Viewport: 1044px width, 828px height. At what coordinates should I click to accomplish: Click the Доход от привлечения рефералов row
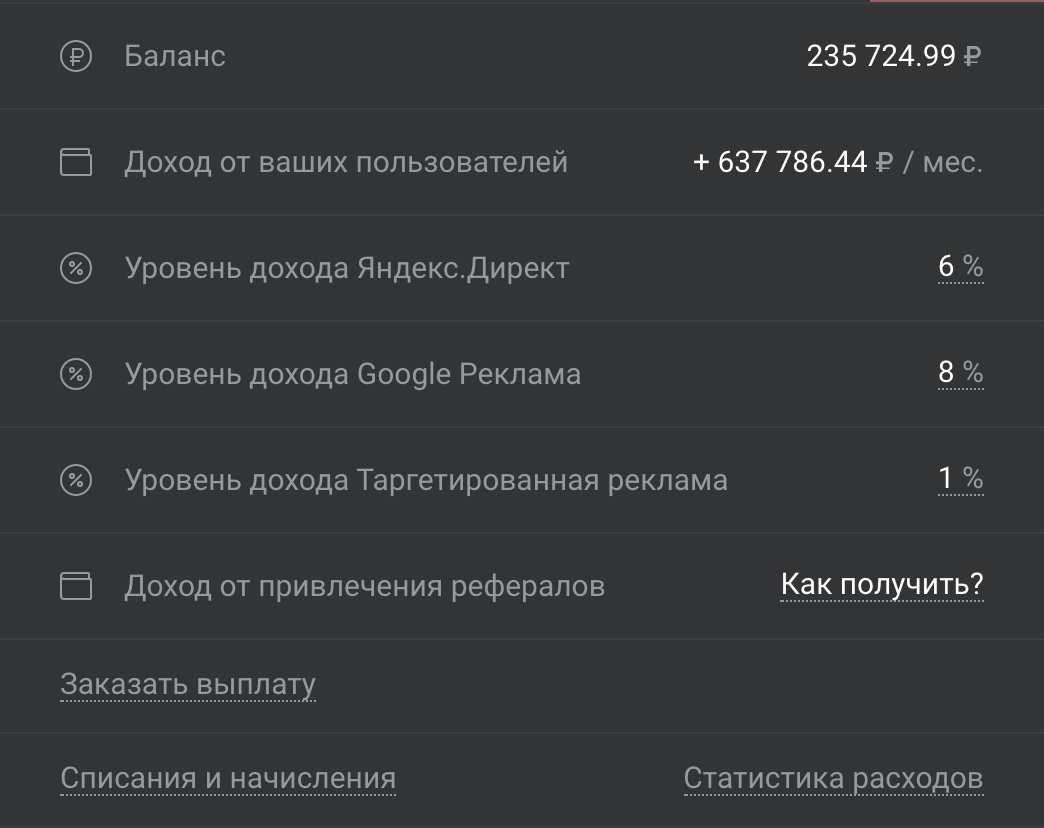[364, 586]
